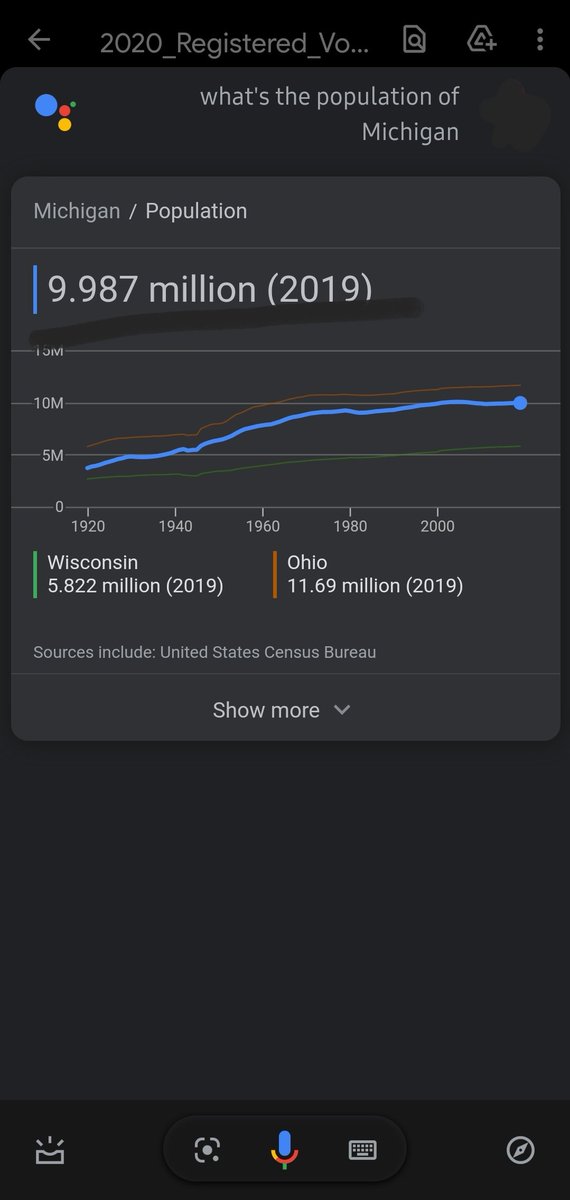Launch Google Lens camera icon
The height and width of the screenshot is (1200, 570).
(207, 1151)
